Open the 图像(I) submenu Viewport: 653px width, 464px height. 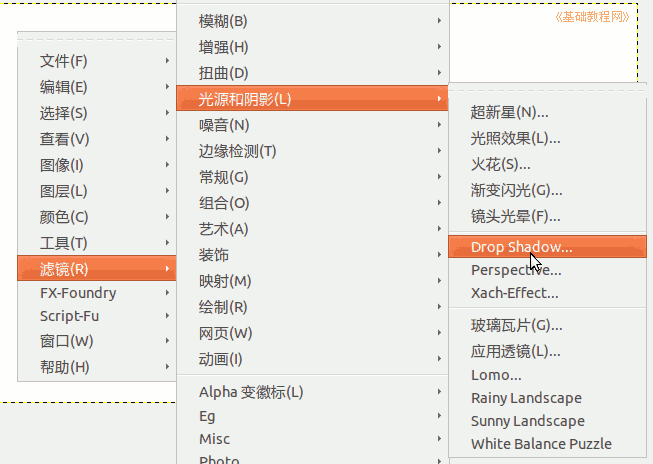pos(97,165)
